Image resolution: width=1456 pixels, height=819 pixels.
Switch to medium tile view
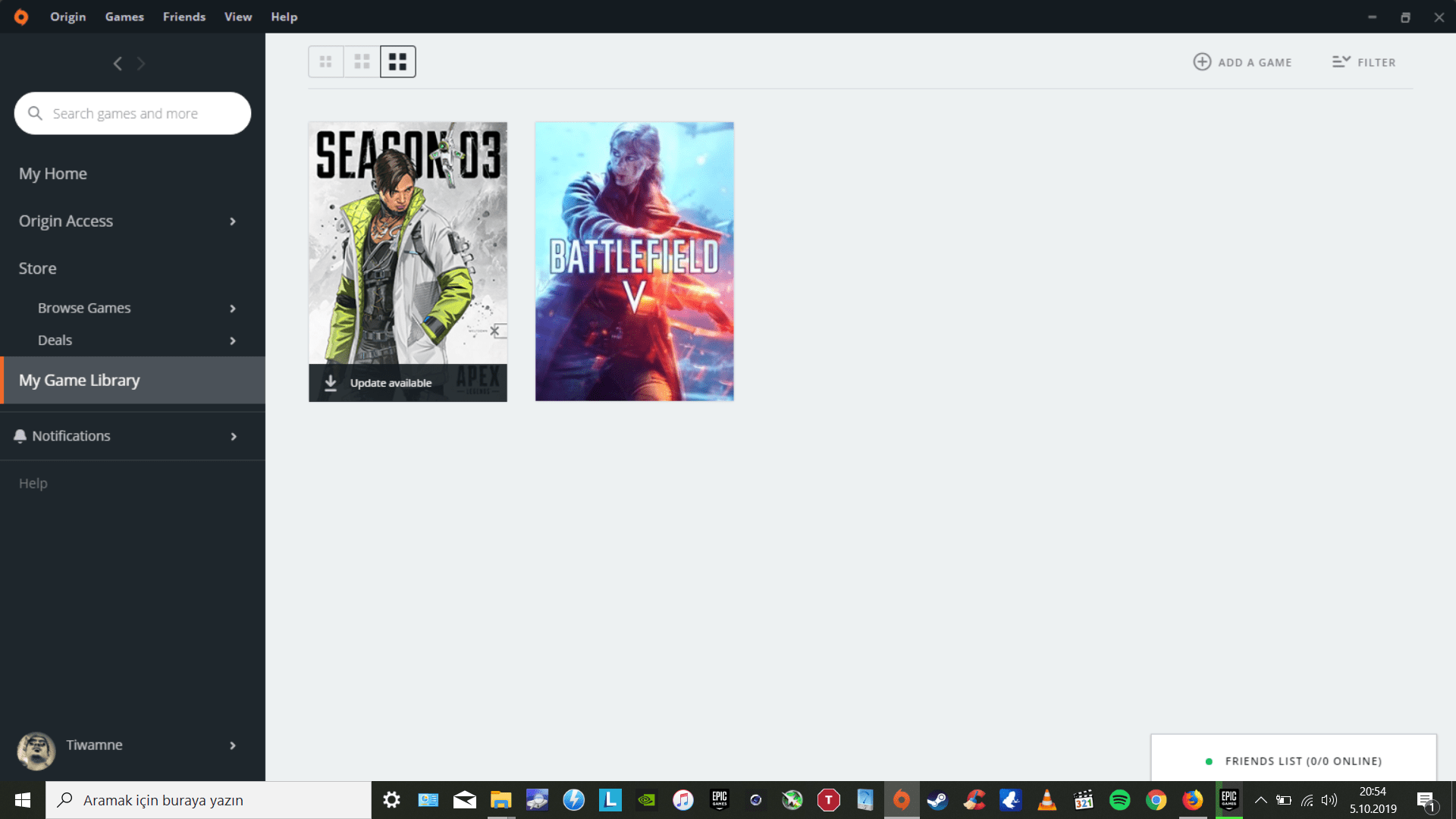click(x=362, y=62)
